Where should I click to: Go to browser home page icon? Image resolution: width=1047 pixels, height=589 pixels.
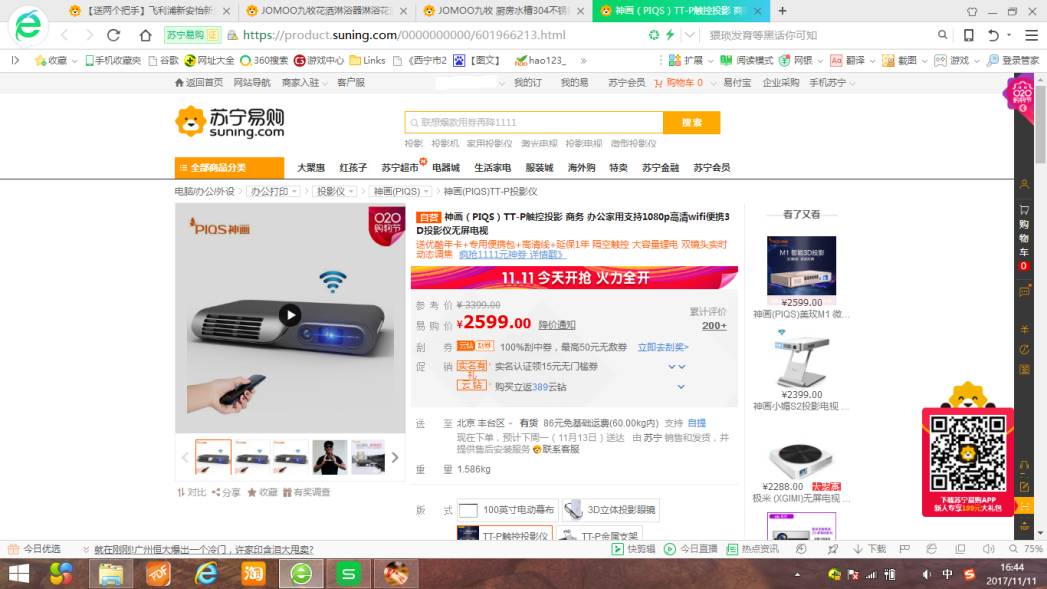click(x=145, y=35)
